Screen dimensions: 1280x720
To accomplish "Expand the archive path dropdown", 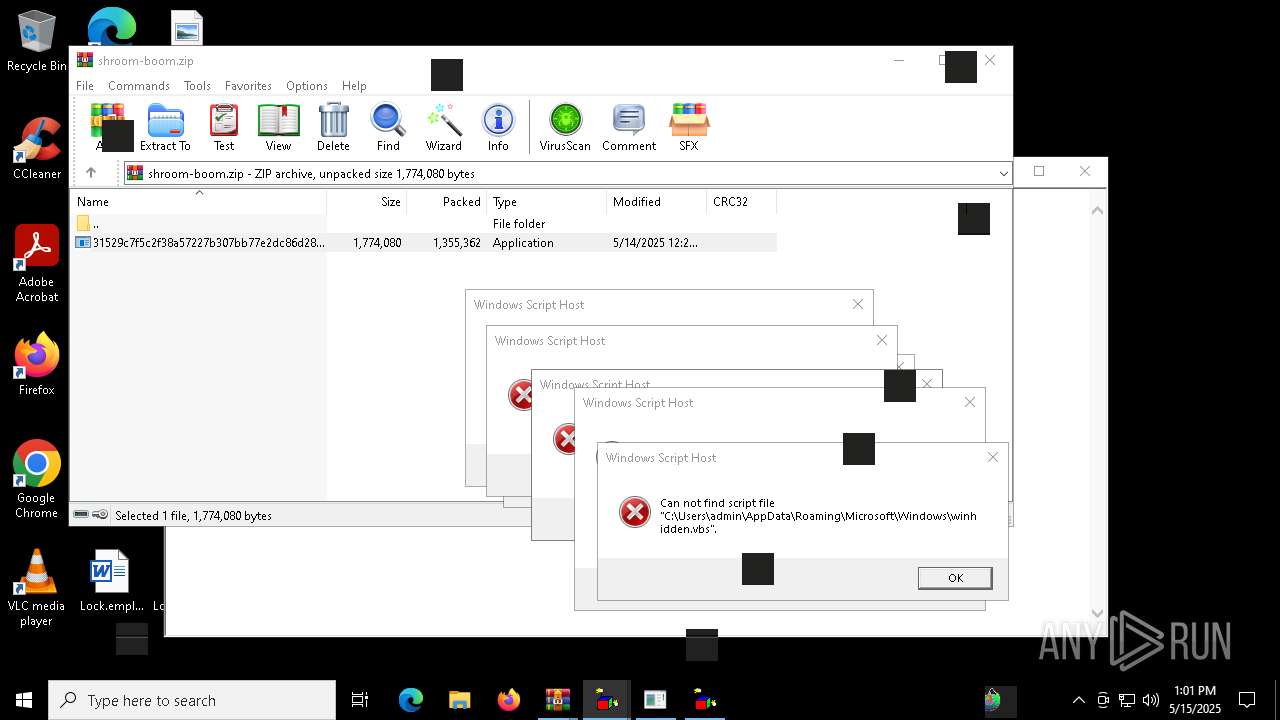I will (x=1003, y=174).
